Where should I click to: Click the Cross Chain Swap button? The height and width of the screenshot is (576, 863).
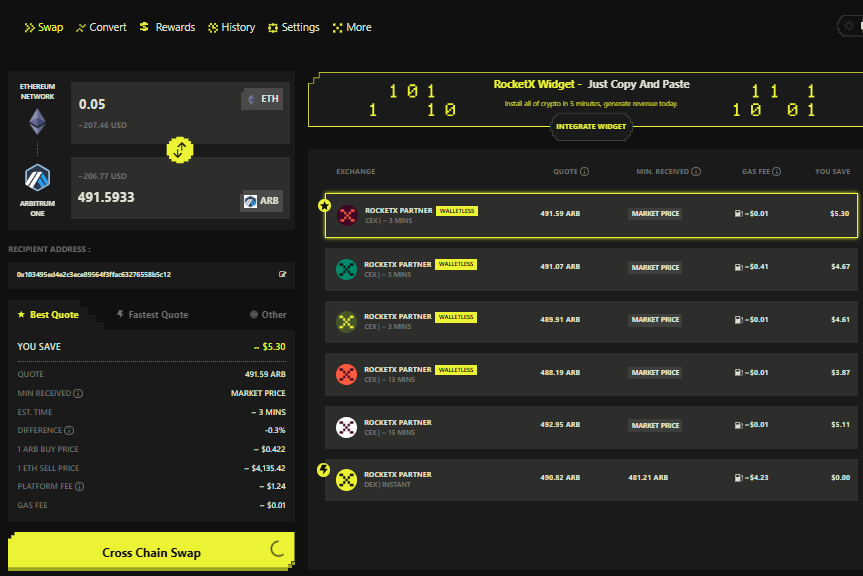(x=150, y=551)
